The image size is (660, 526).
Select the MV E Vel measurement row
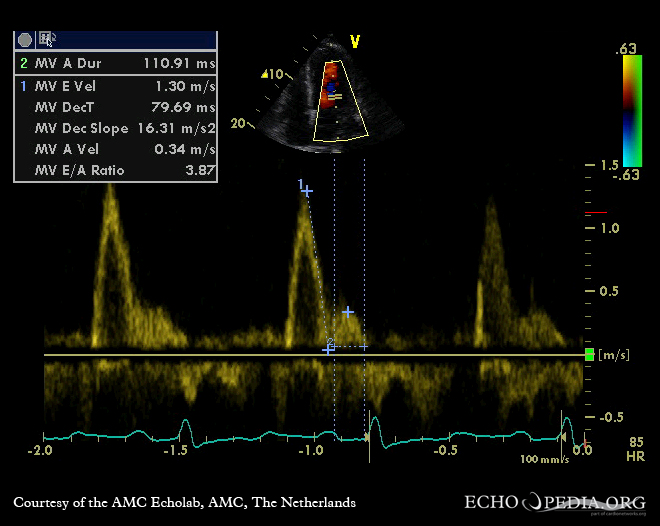(x=115, y=85)
